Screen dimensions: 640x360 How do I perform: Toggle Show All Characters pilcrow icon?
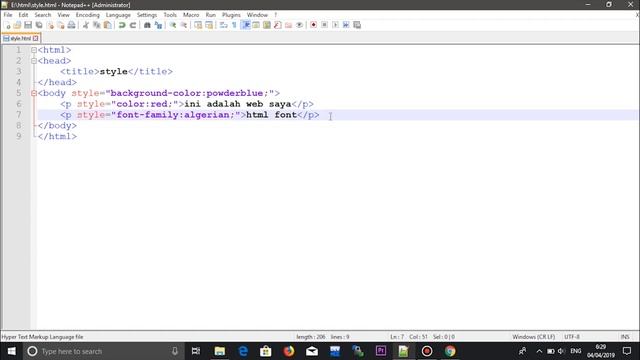pyautogui.click(x=234, y=25)
